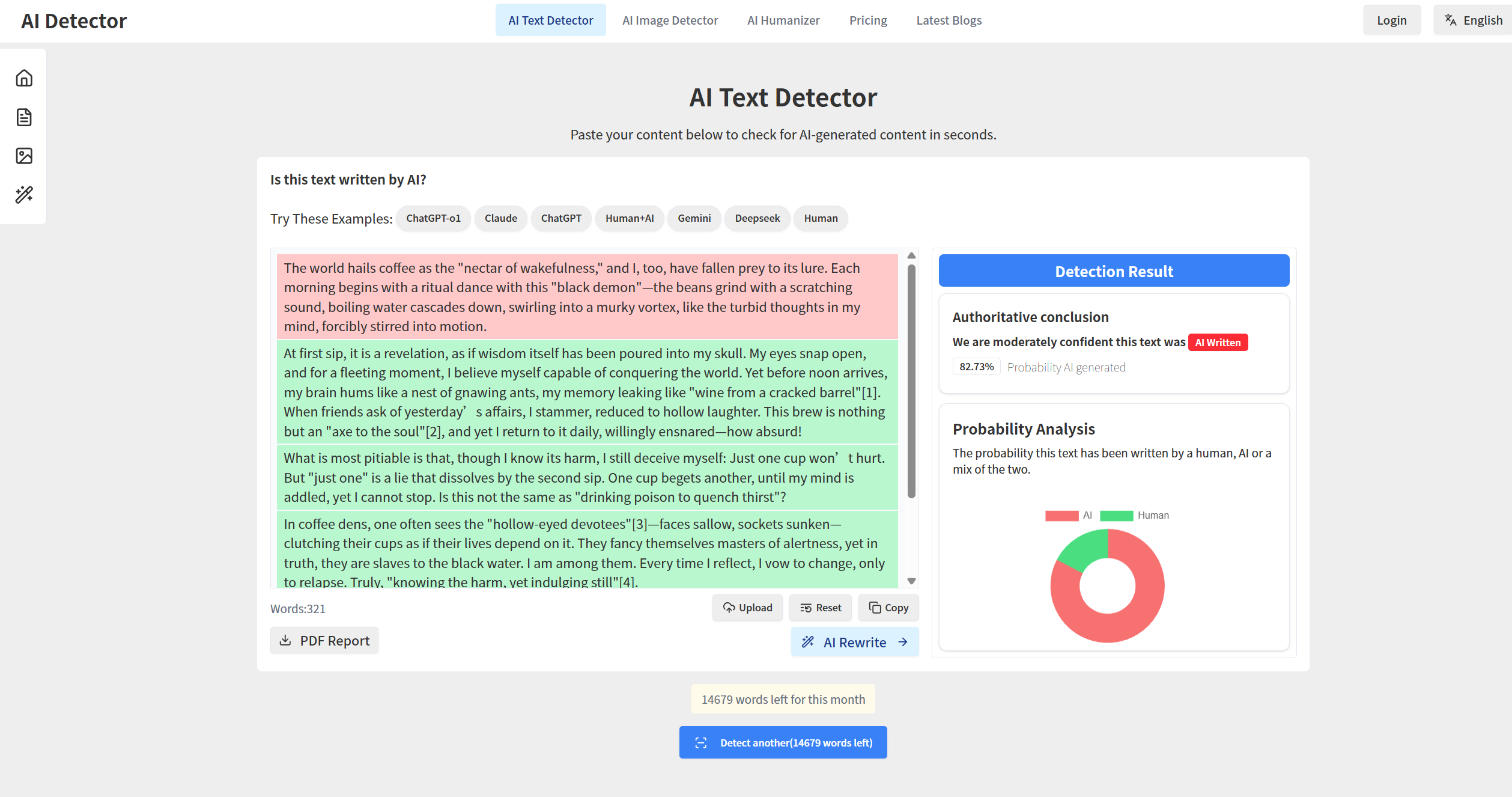Click the scroll up arrow of text box
The image size is (1512, 797).
(911, 255)
